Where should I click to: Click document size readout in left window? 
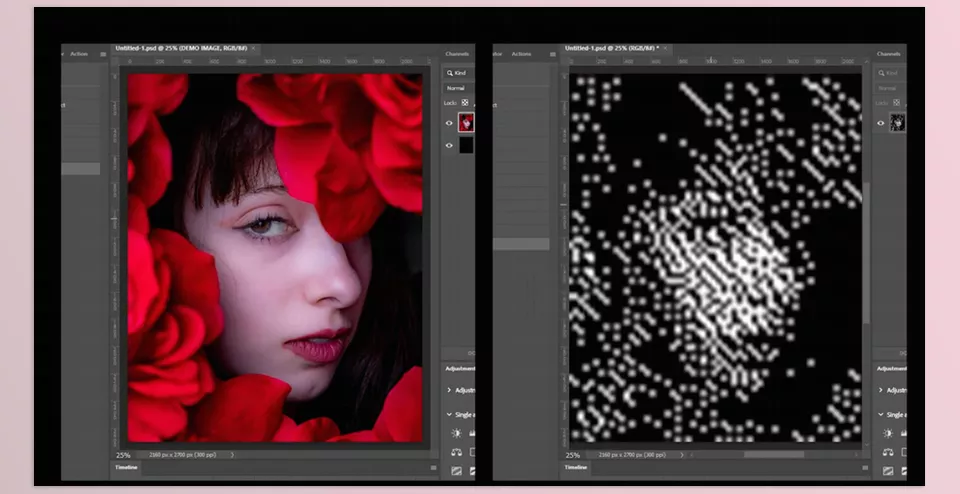click(x=184, y=455)
